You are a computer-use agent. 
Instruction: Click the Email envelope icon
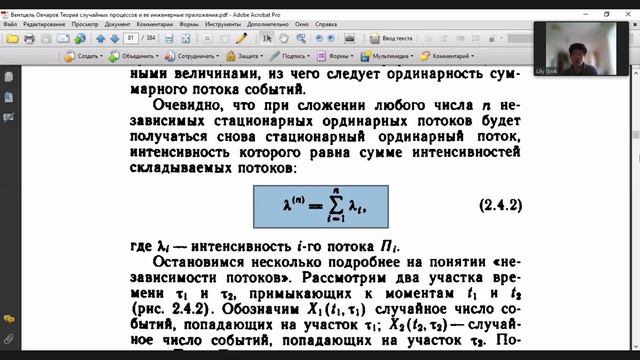(63, 39)
